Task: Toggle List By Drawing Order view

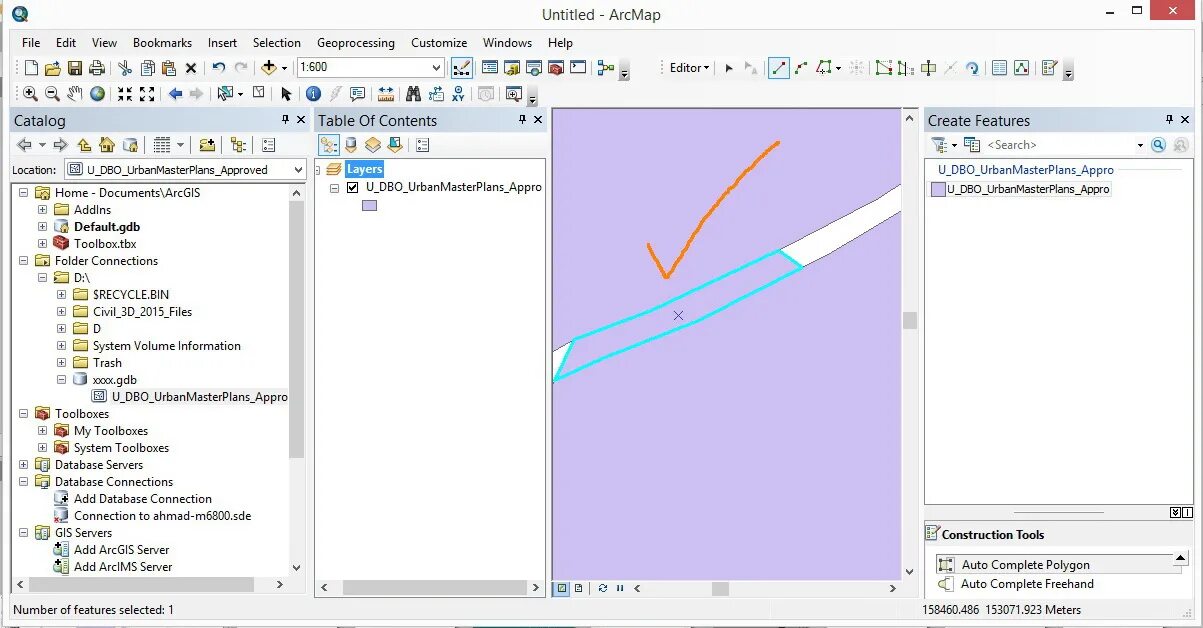Action: (329, 145)
